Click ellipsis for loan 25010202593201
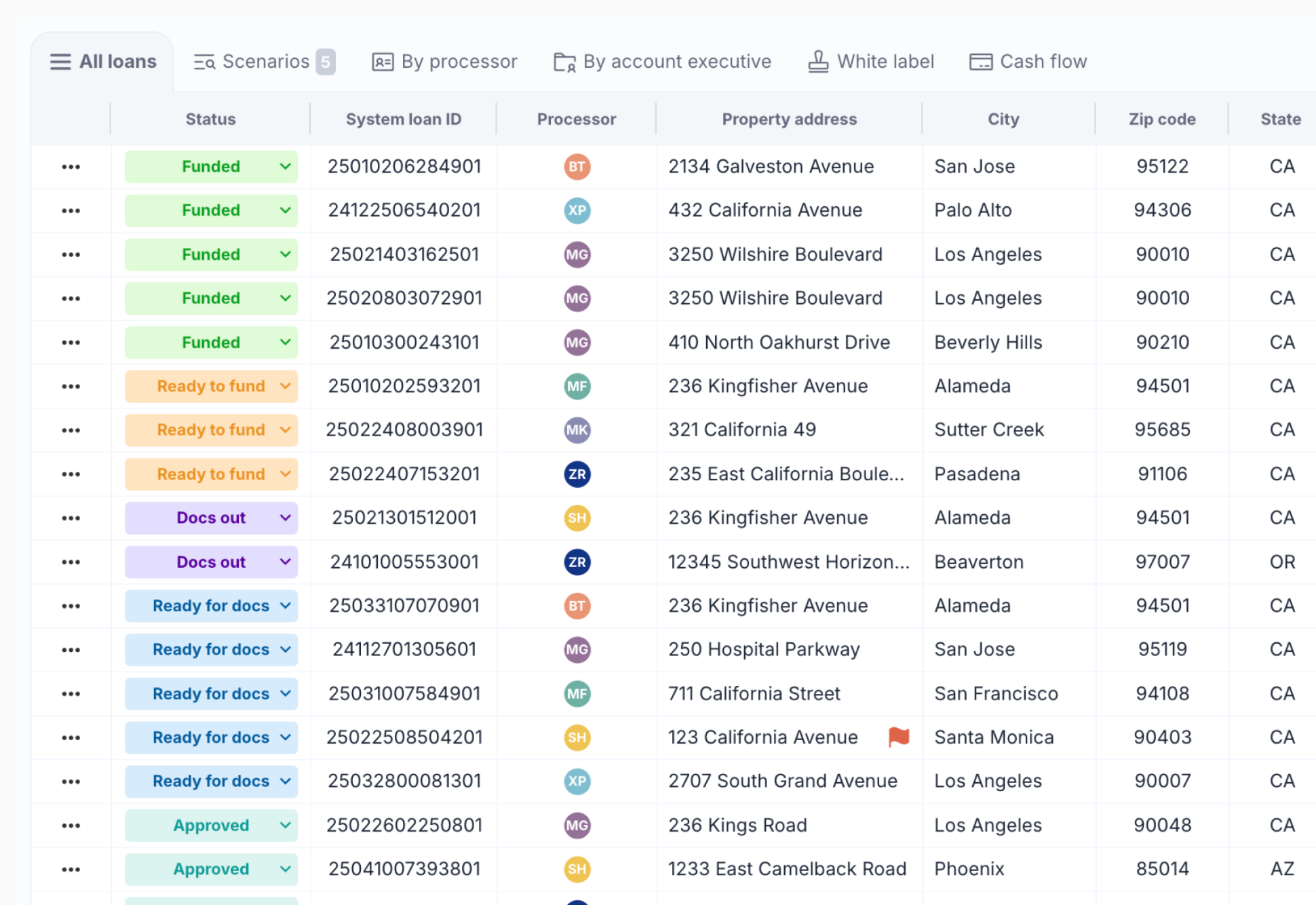 [71, 387]
